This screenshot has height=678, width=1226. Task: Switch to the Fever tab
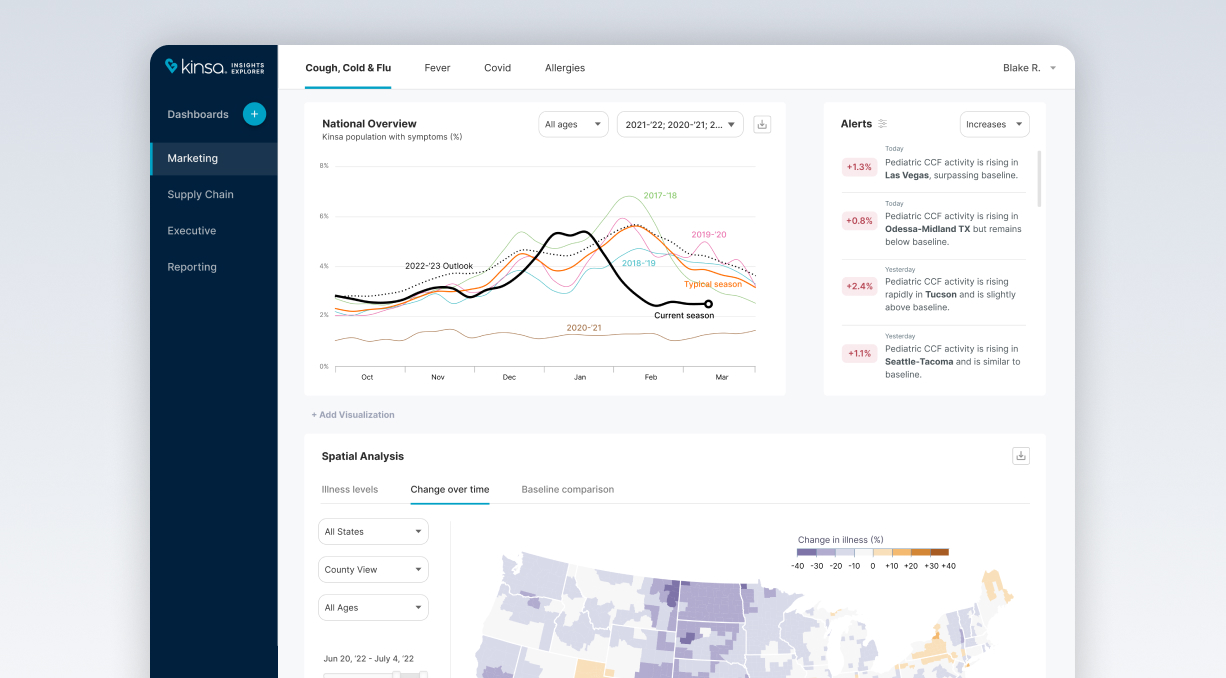pyautogui.click(x=437, y=68)
